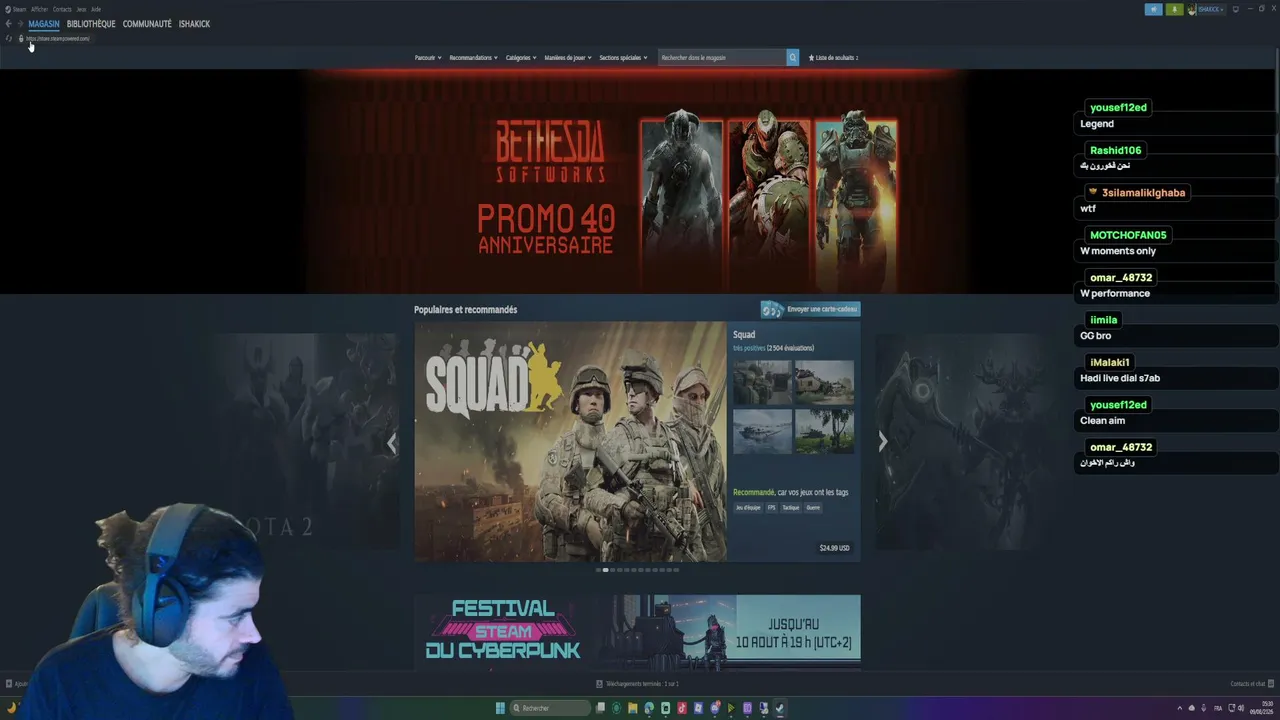1280x720 pixels.
Task: View the bottom-right Squad screenshot thumbnail
Action: point(824,431)
